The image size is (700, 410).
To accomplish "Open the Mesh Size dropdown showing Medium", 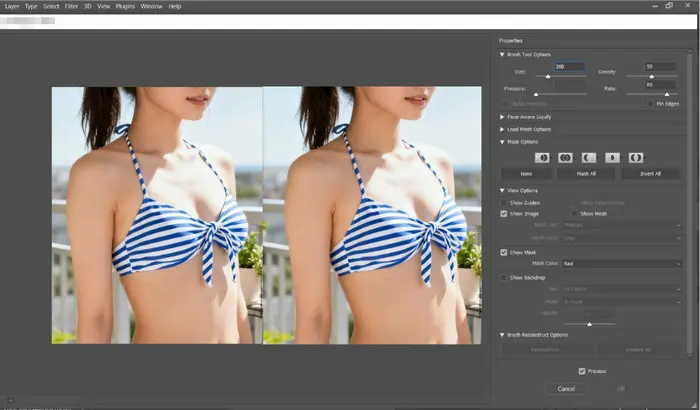I will click(622, 225).
